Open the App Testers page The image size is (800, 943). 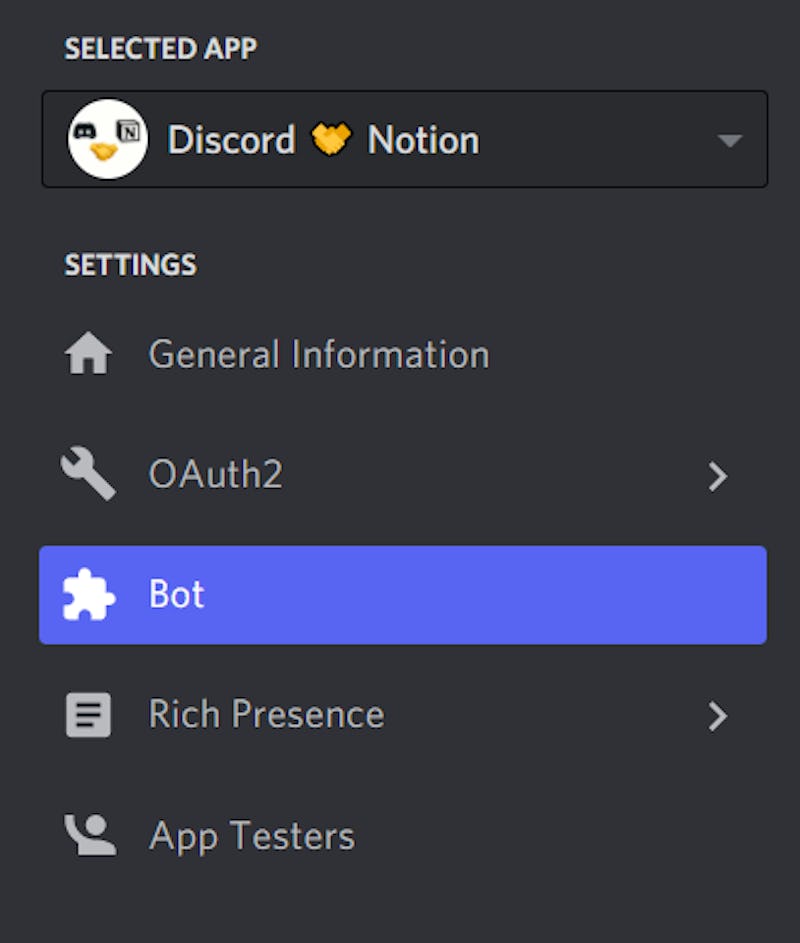[251, 836]
